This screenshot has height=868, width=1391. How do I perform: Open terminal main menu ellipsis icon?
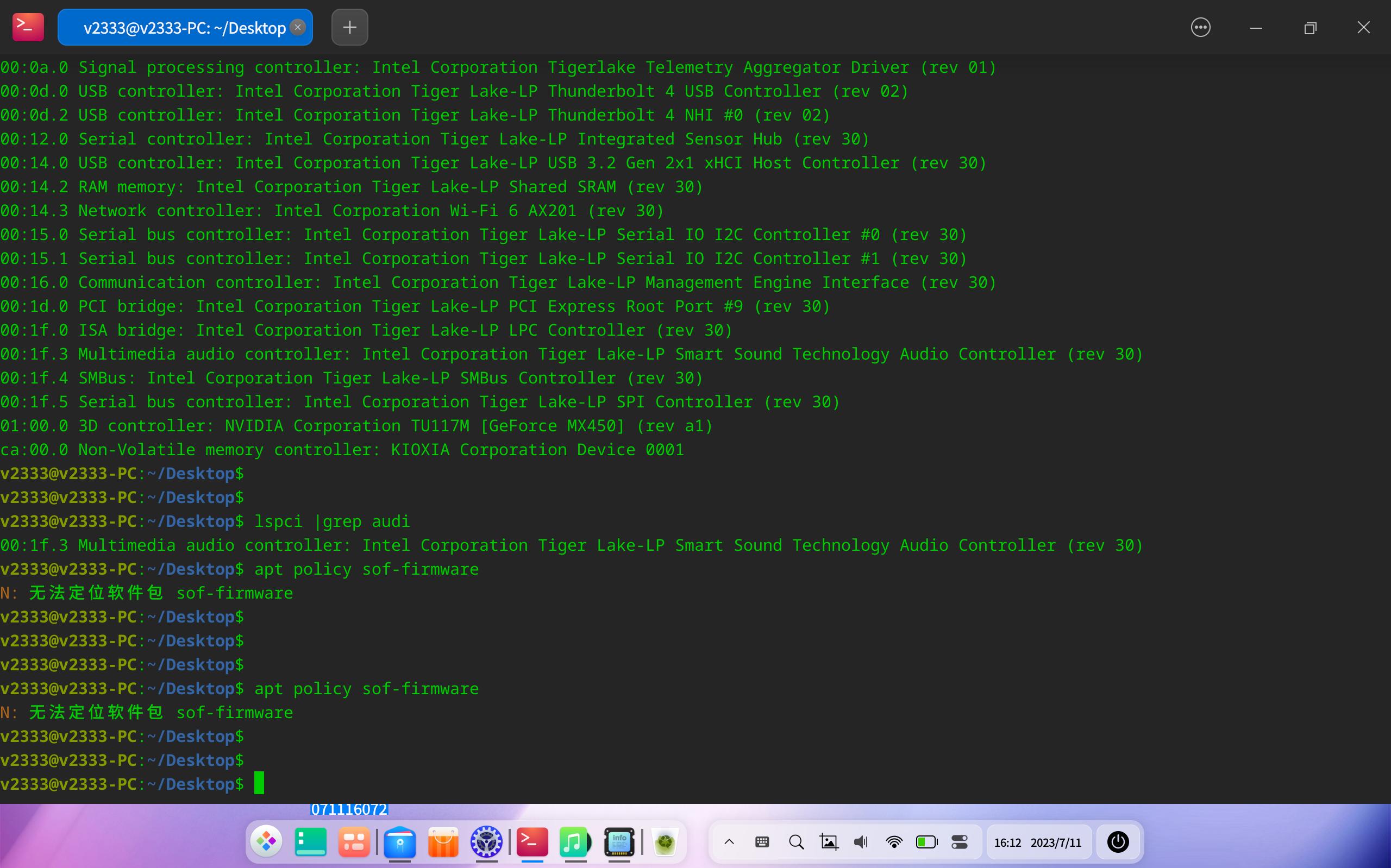1200,28
